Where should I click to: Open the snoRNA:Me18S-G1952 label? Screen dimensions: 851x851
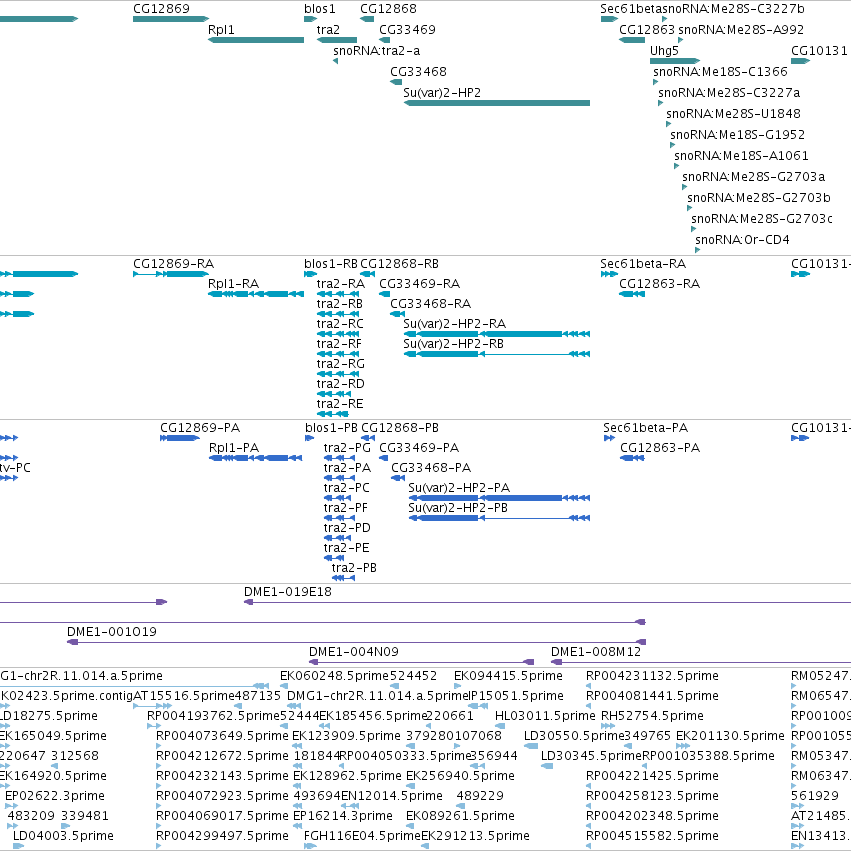coord(738,135)
